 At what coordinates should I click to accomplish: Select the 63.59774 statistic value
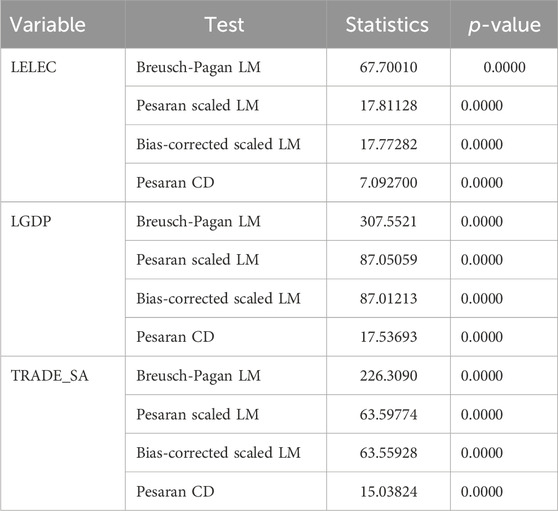point(388,414)
